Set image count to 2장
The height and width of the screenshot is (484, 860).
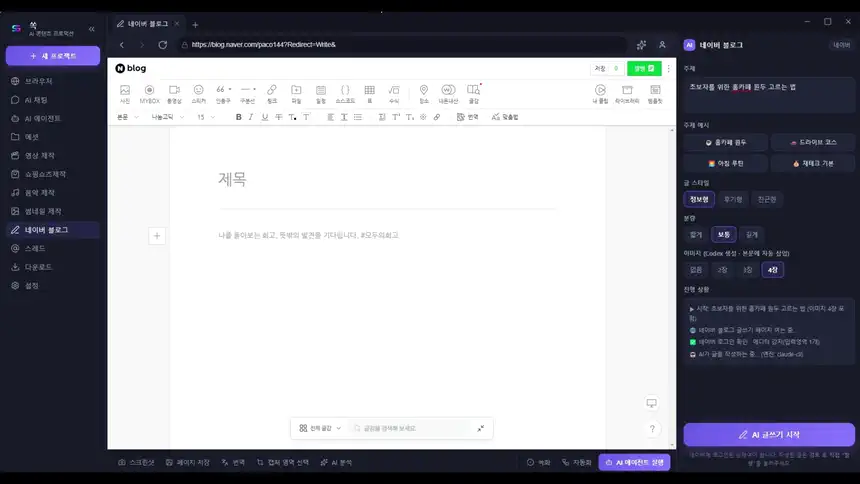pos(722,270)
